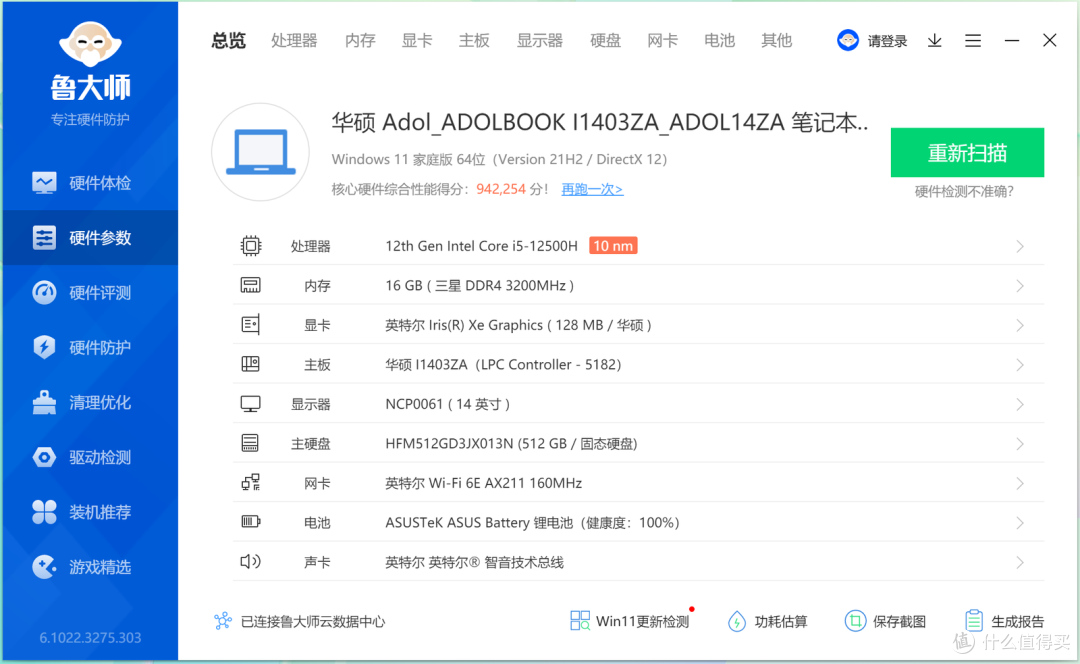Click 请登录 login text
The height and width of the screenshot is (664, 1080).
coord(887,41)
